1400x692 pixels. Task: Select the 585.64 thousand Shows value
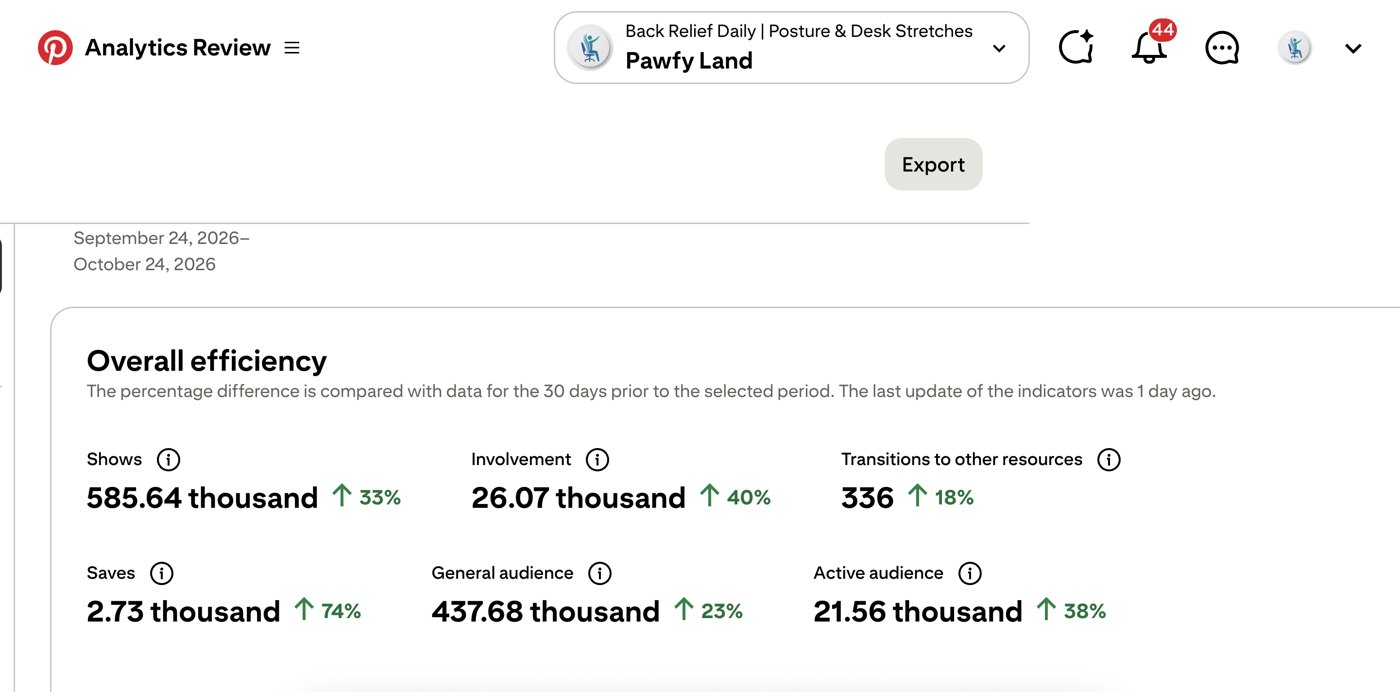[202, 498]
